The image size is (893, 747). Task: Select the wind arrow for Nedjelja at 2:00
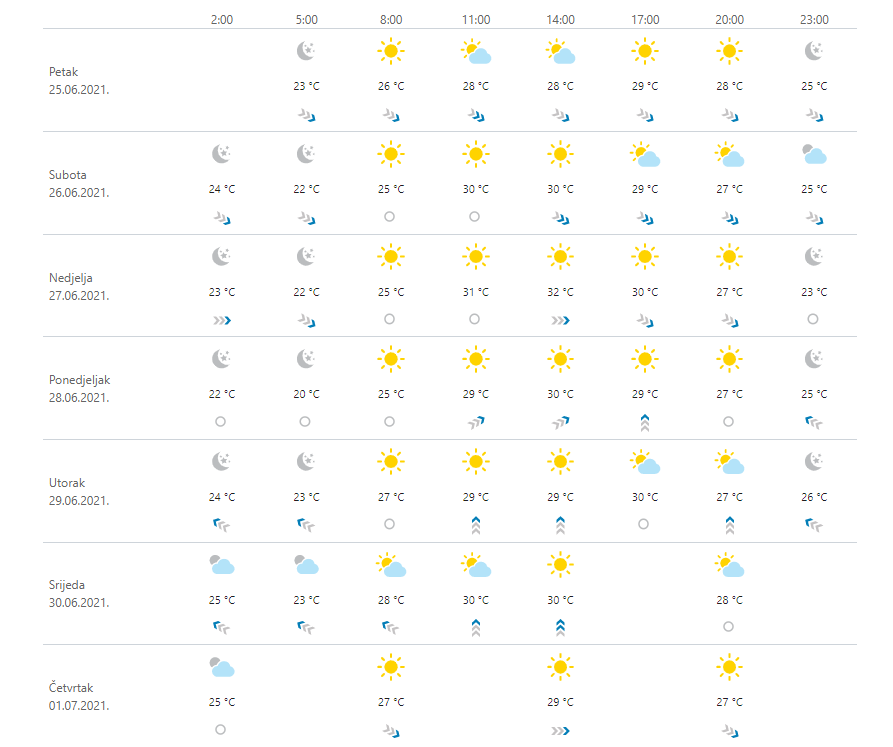pyautogui.click(x=222, y=320)
